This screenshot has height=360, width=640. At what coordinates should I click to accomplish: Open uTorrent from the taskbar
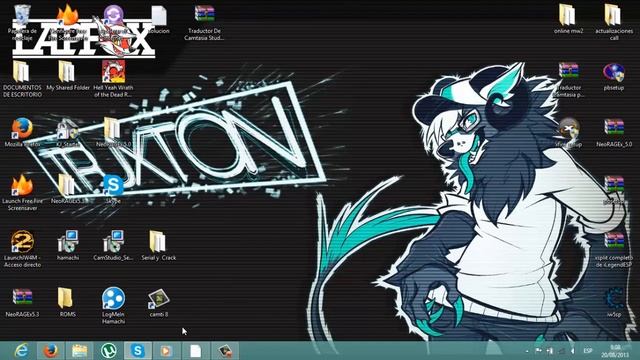pos(109,351)
